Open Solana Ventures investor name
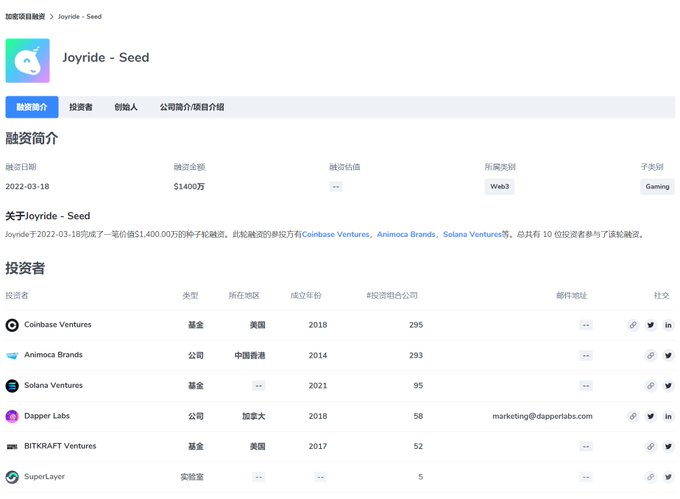 [53, 385]
